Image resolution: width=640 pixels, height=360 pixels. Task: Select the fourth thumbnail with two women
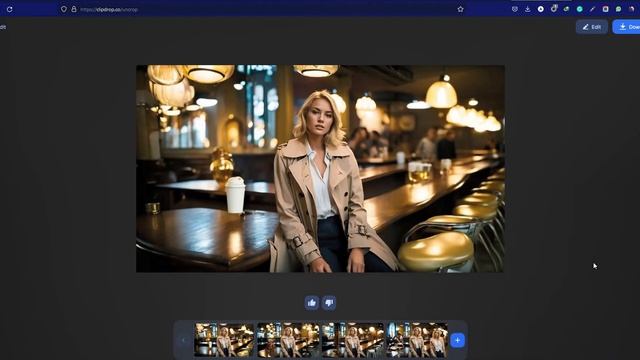417,340
